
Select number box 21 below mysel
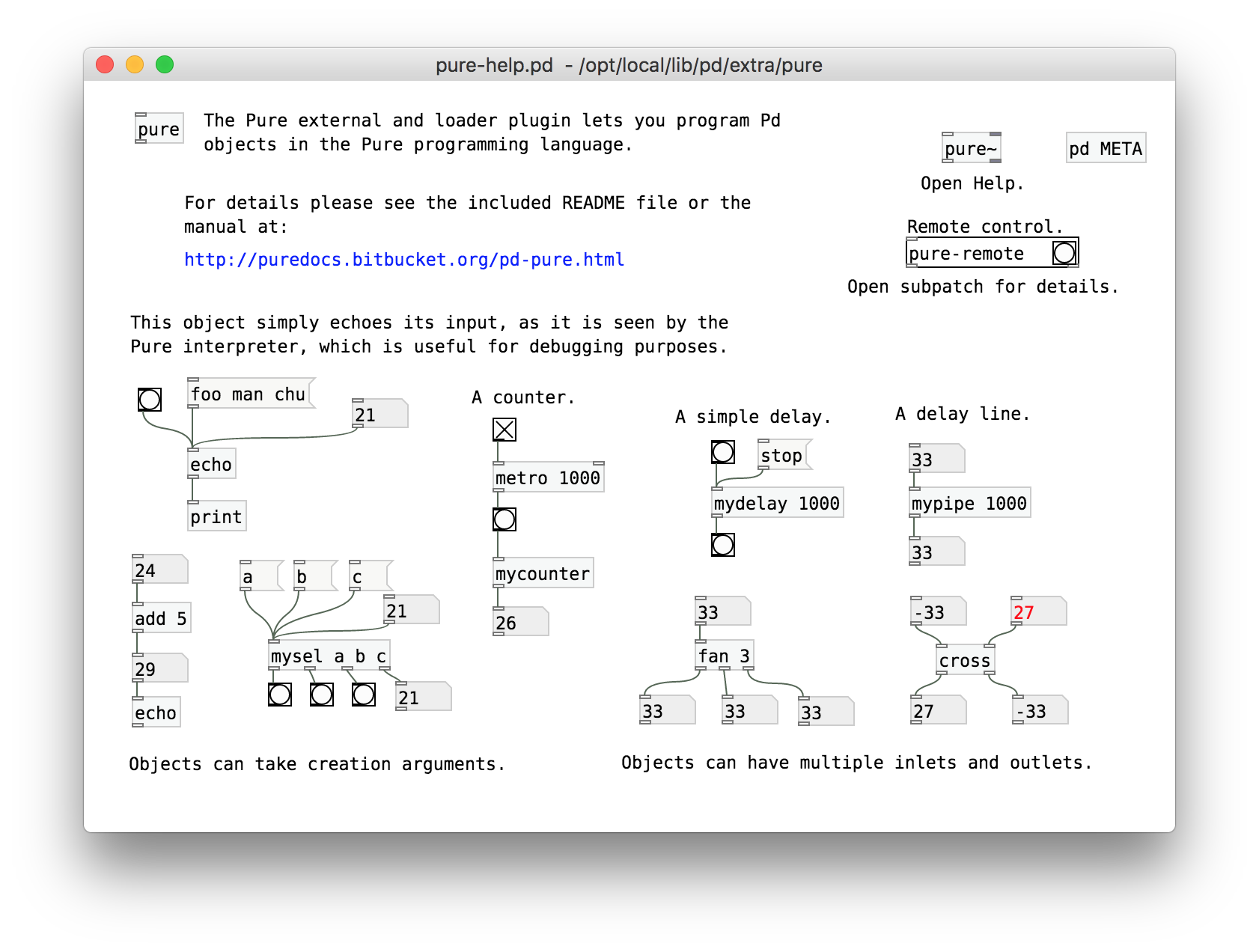pos(424,698)
